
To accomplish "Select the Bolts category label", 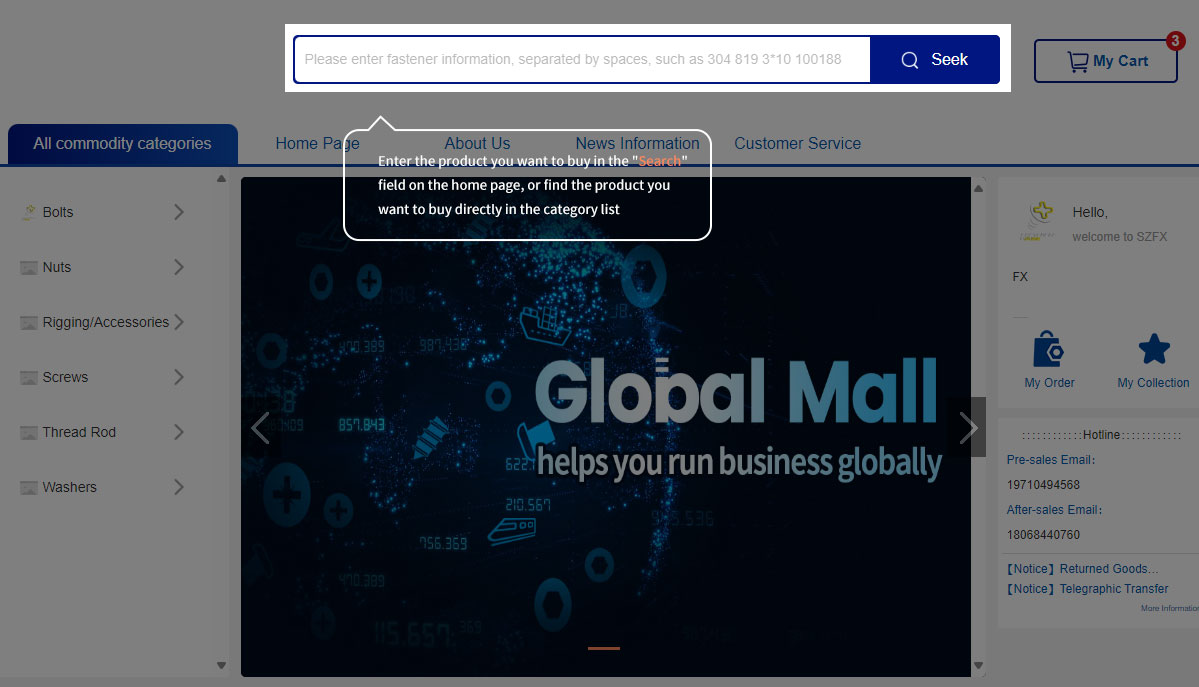I will (x=58, y=212).
